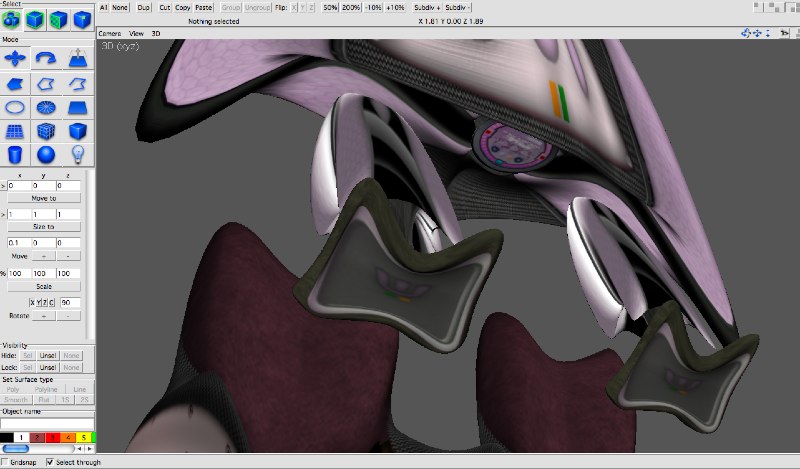Pick the Move mode arrows icon
800x469 pixels.
[x=15, y=58]
